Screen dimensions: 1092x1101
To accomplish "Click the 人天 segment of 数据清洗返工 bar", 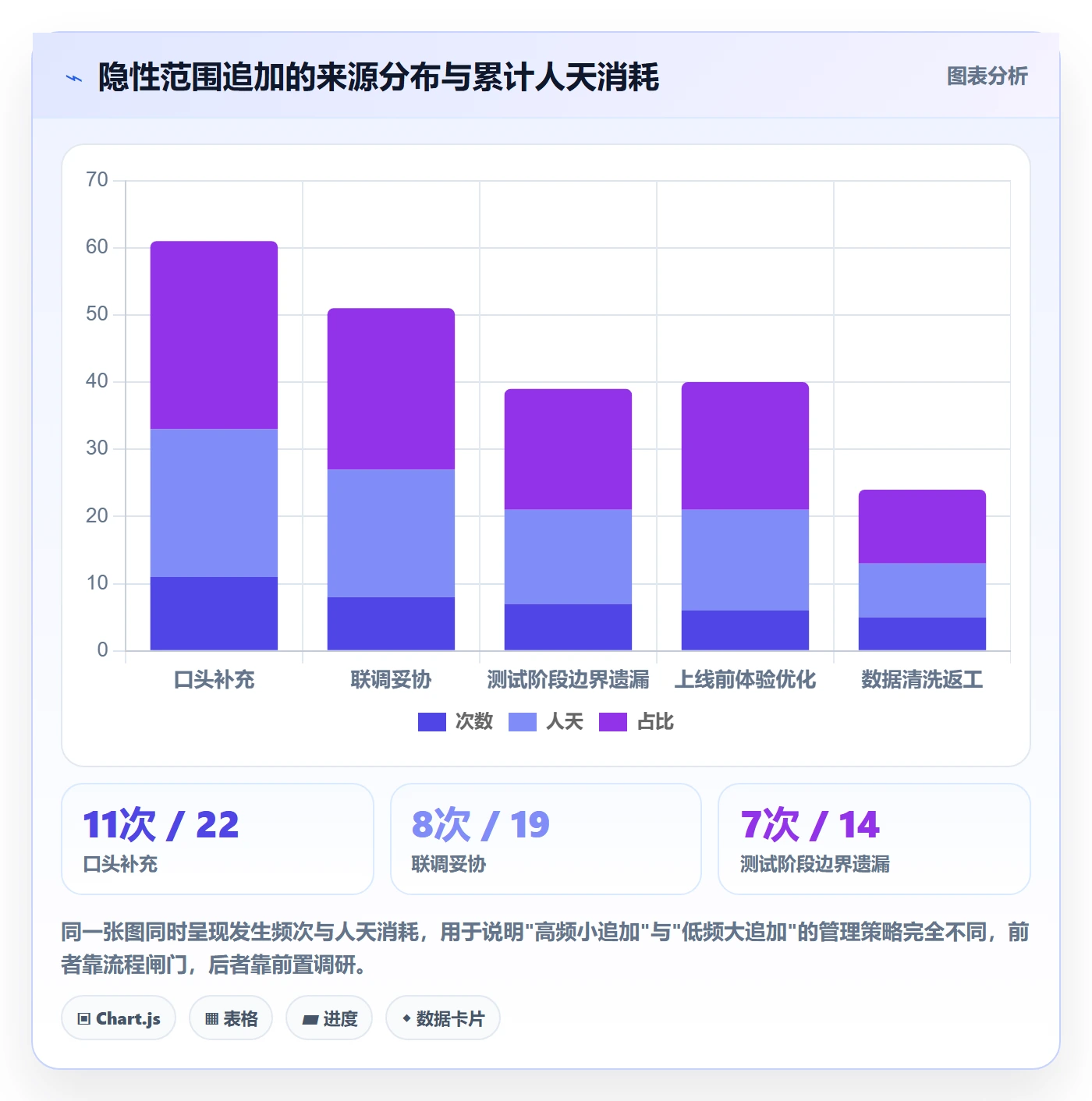I will coord(922,590).
